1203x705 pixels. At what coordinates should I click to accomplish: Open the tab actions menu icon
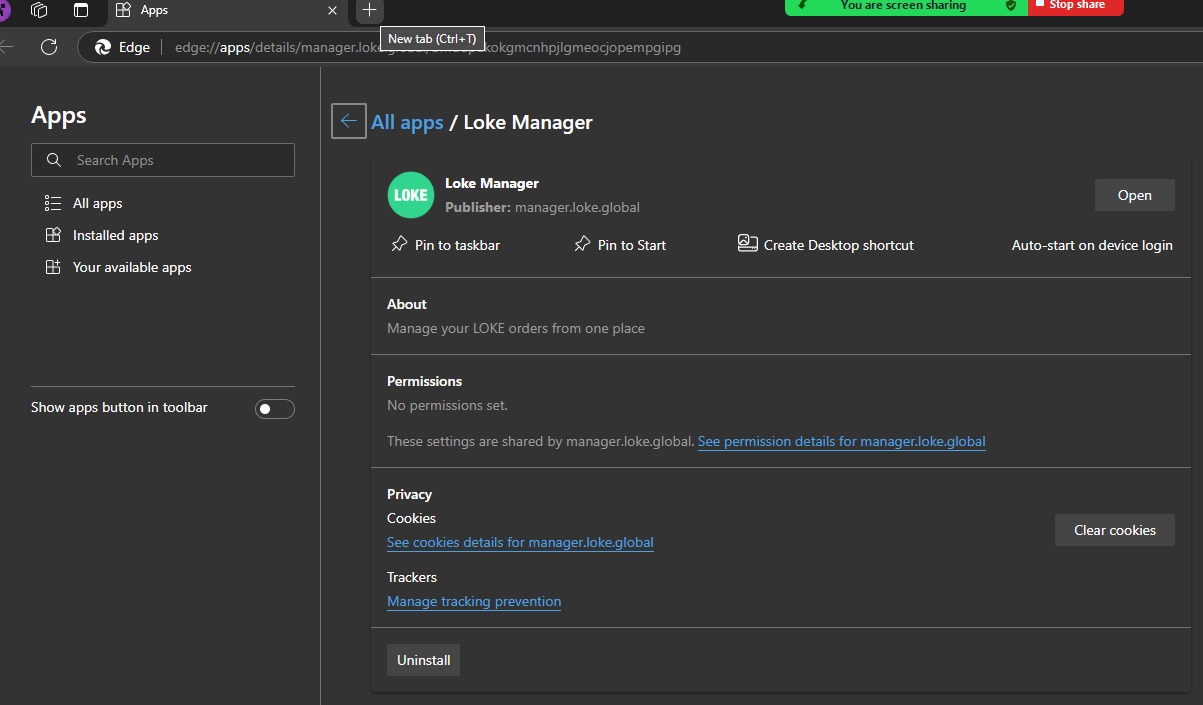tap(81, 10)
